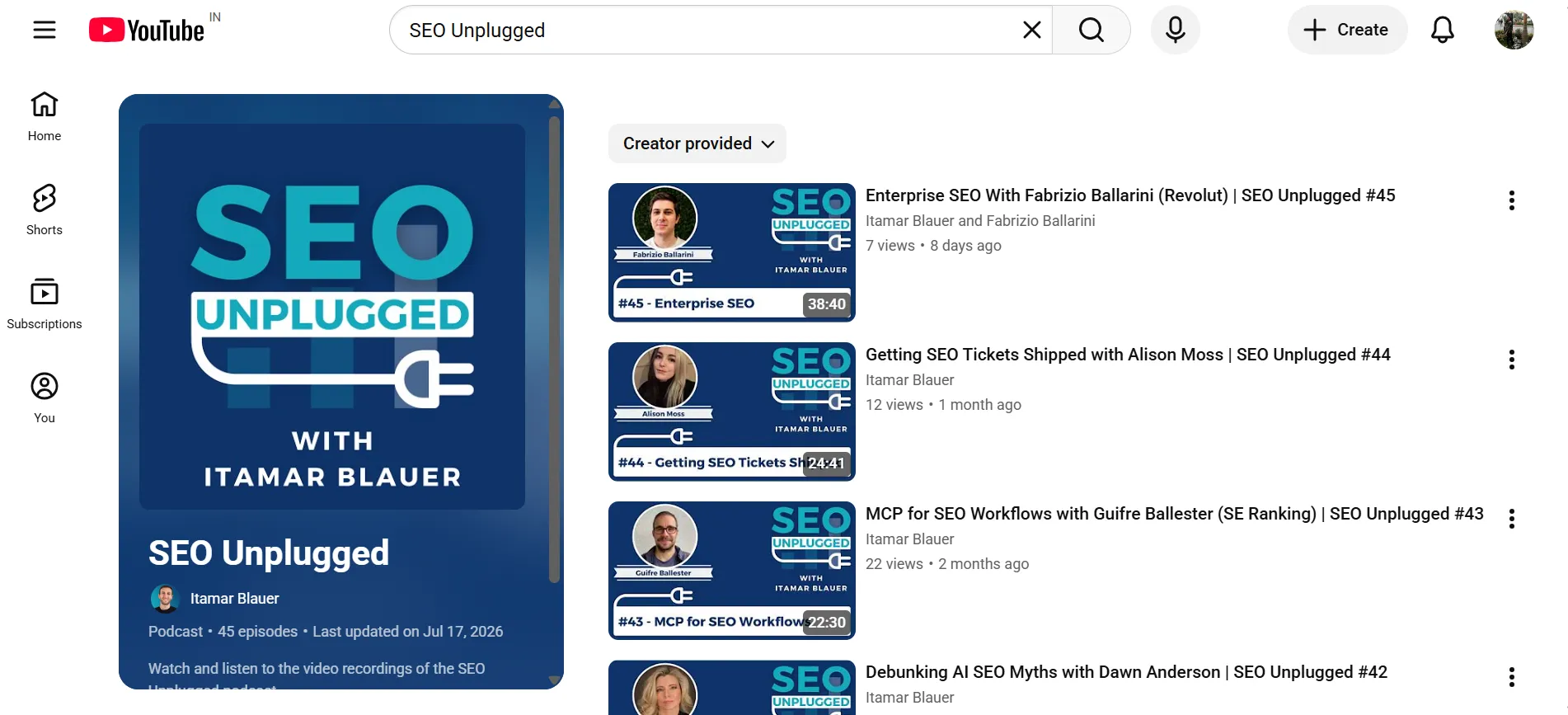This screenshot has height=715, width=1568.
Task: Open Itamar Blauer channel under episode #43
Action: pos(909,539)
